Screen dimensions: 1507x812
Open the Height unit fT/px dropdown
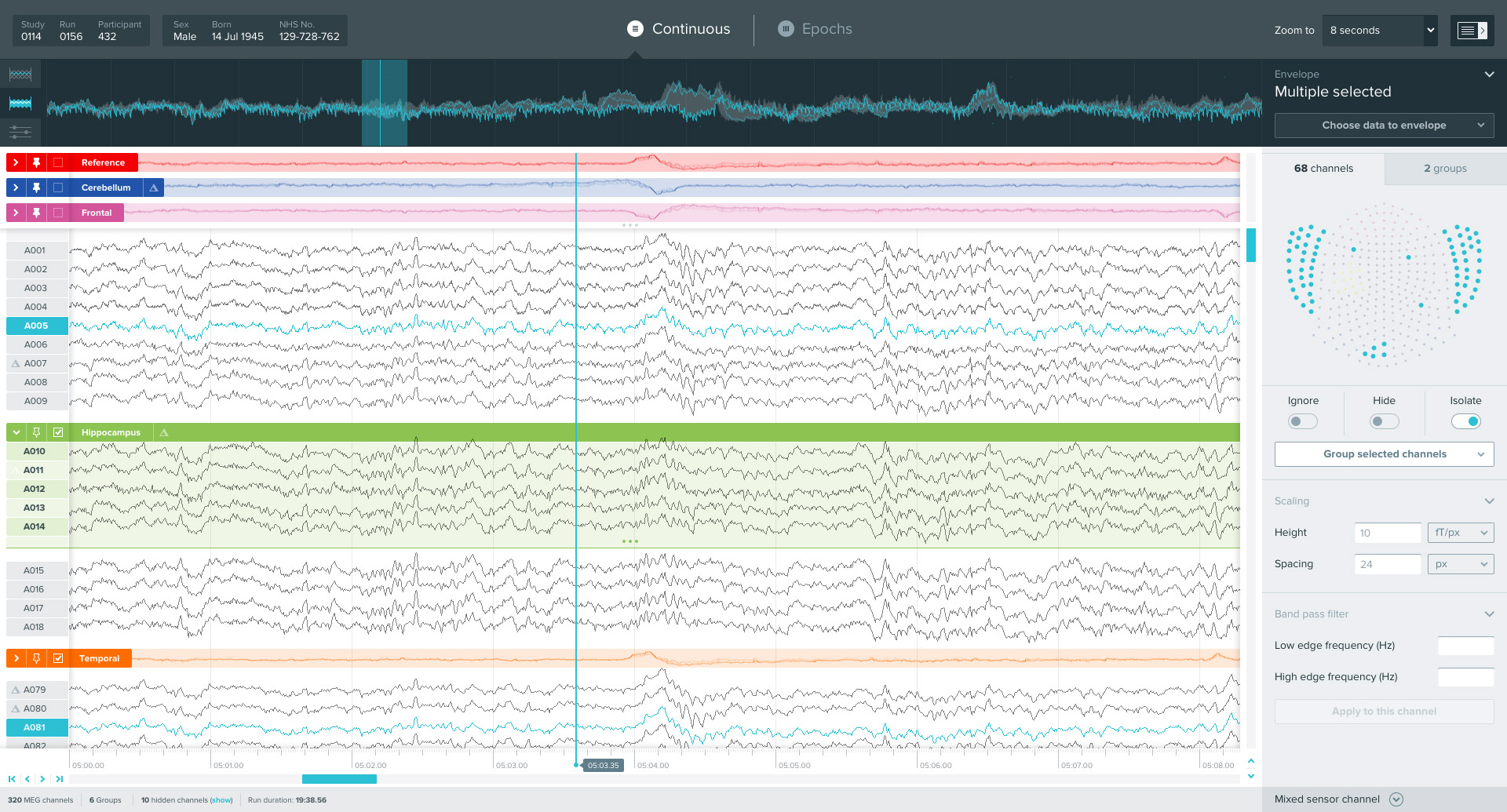1461,533
